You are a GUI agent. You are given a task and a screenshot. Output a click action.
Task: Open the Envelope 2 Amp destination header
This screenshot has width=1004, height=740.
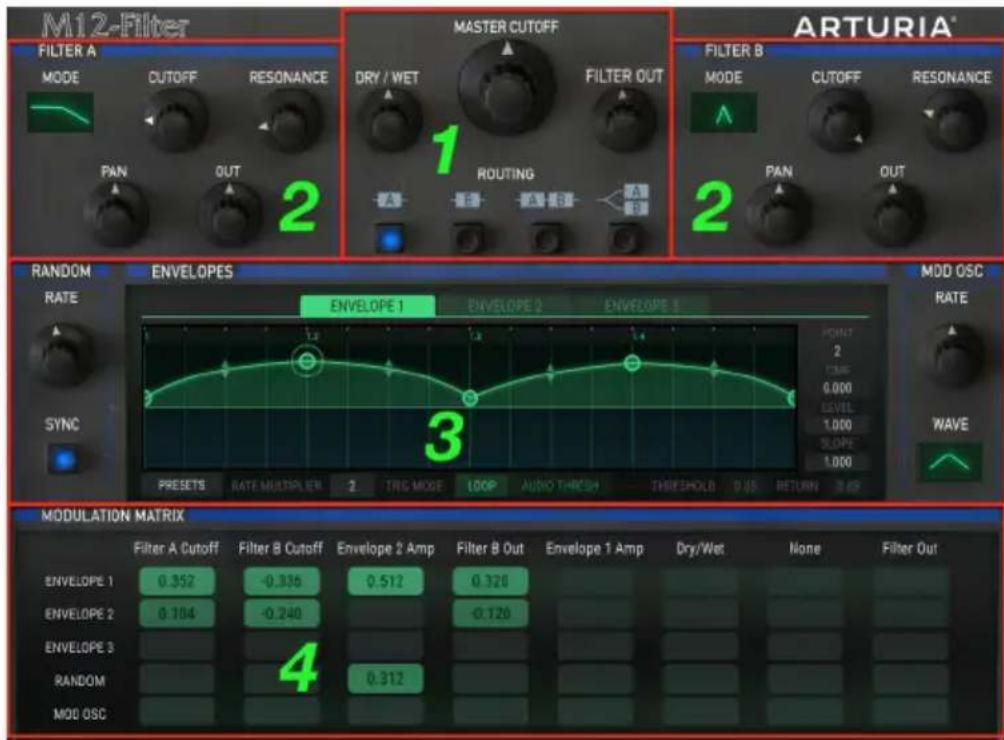coord(385,549)
